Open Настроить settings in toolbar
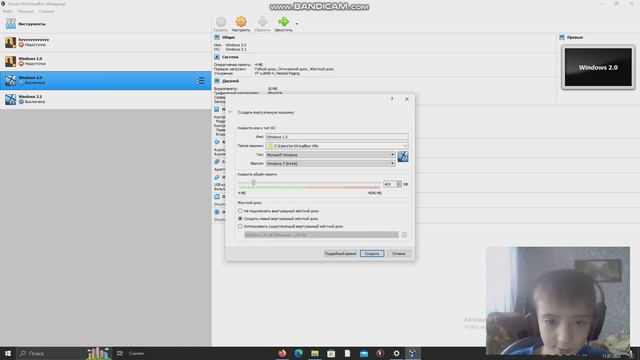 tap(241, 24)
